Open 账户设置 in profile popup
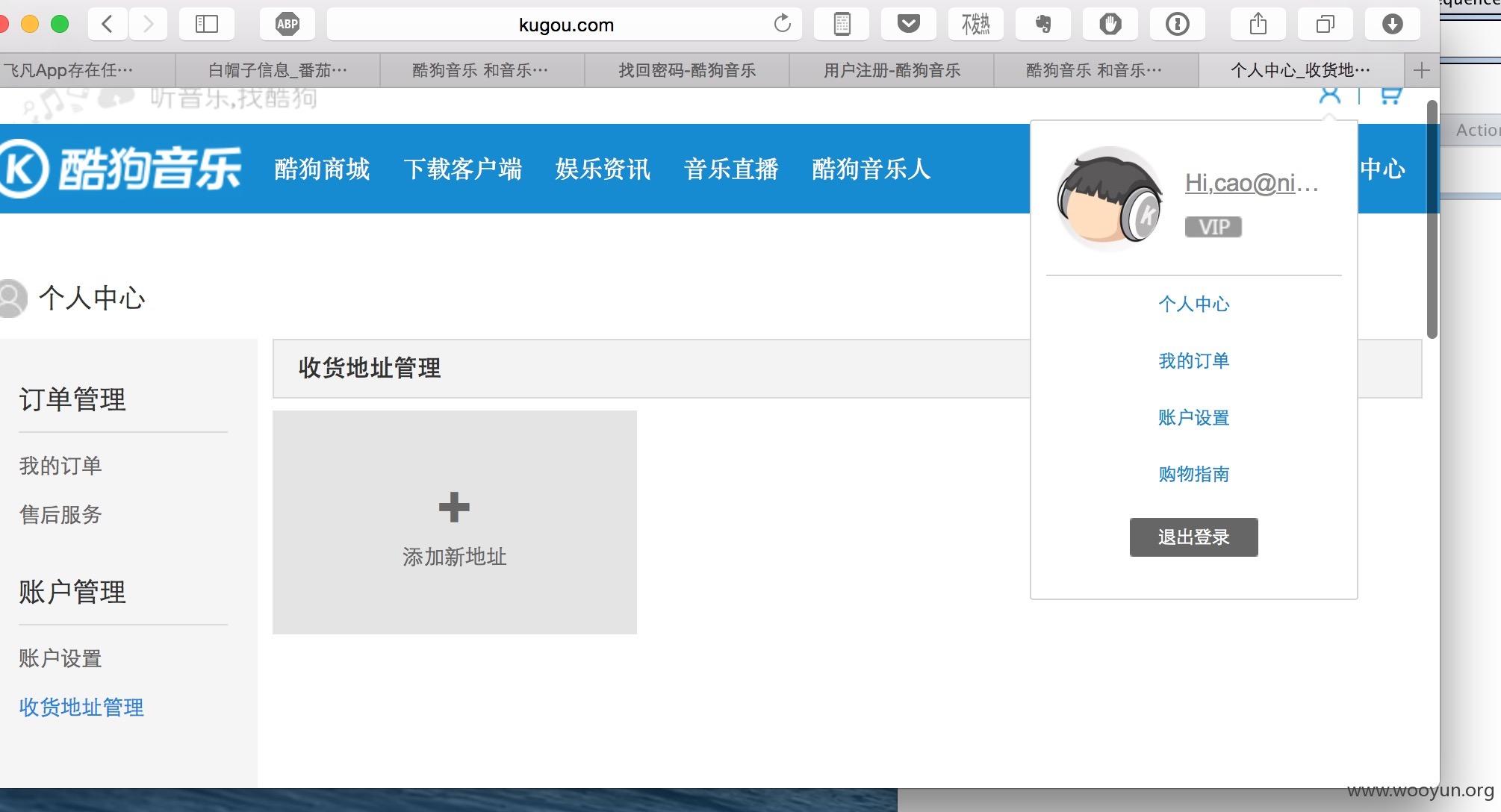This screenshot has height=812, width=1501. 1193,417
